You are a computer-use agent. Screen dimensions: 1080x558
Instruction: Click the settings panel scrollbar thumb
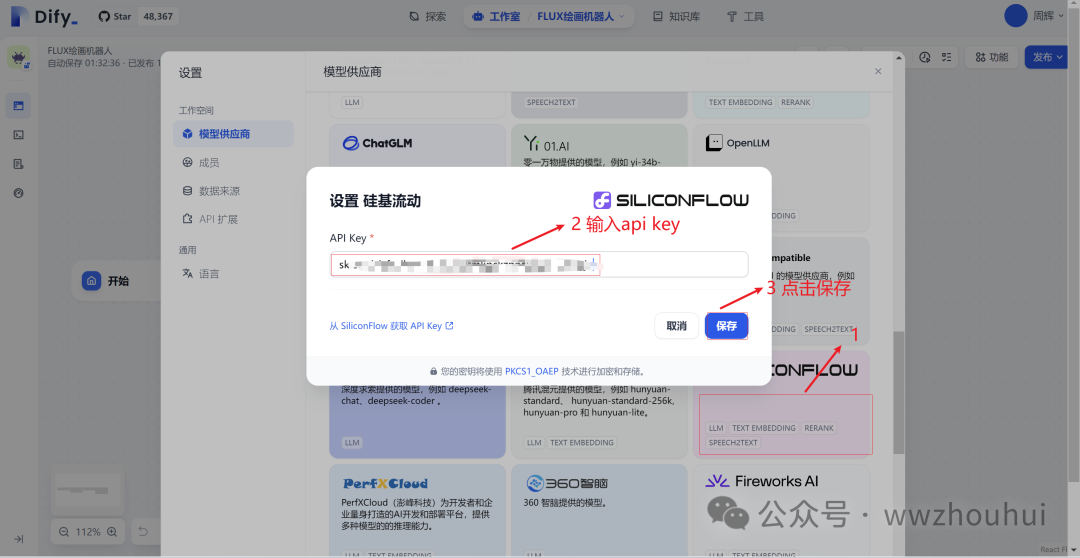897,393
